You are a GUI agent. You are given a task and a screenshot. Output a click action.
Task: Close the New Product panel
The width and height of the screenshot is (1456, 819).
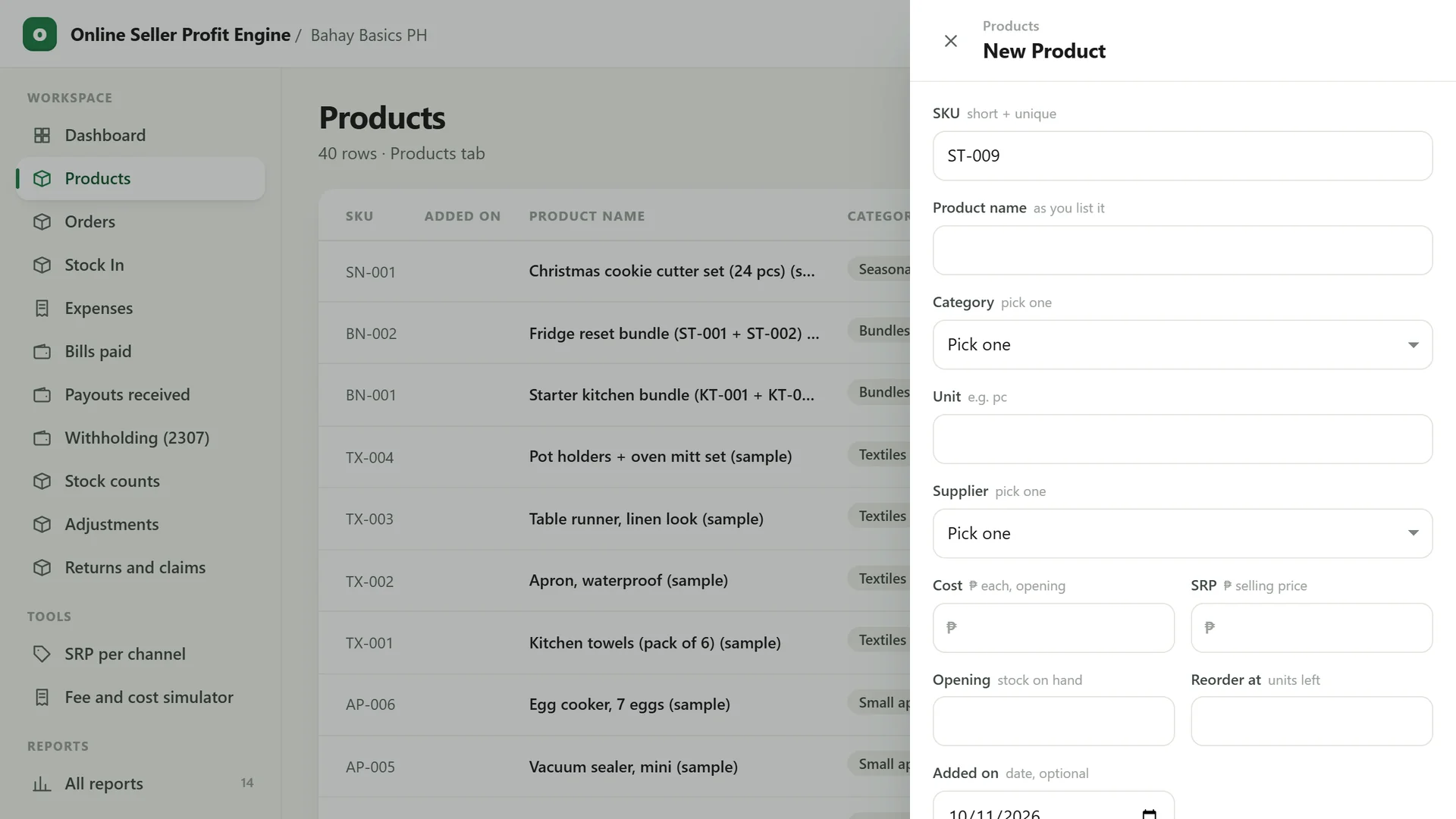pos(950,41)
